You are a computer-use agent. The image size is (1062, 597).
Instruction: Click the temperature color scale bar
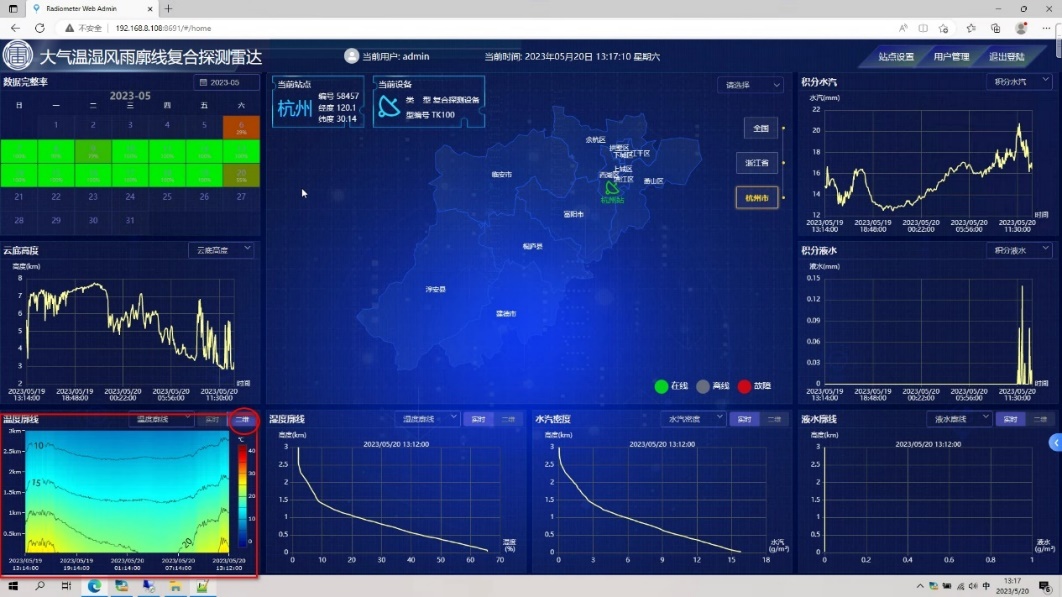click(x=242, y=490)
